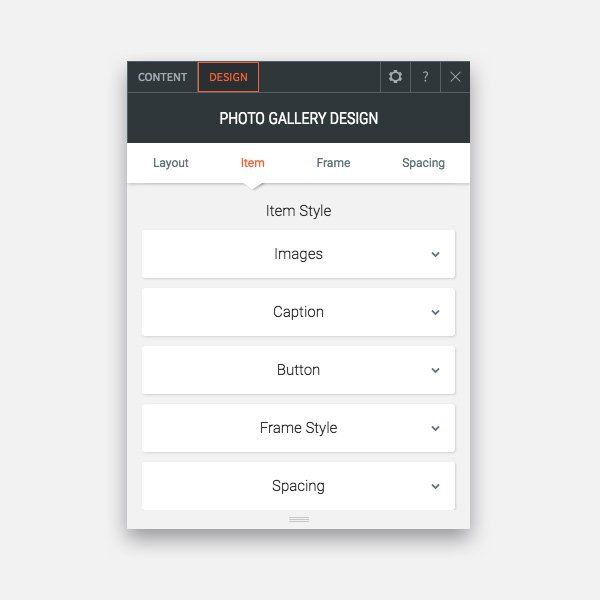Click the chevron on the Images row
Screen dimensions: 600x600
[x=435, y=254]
